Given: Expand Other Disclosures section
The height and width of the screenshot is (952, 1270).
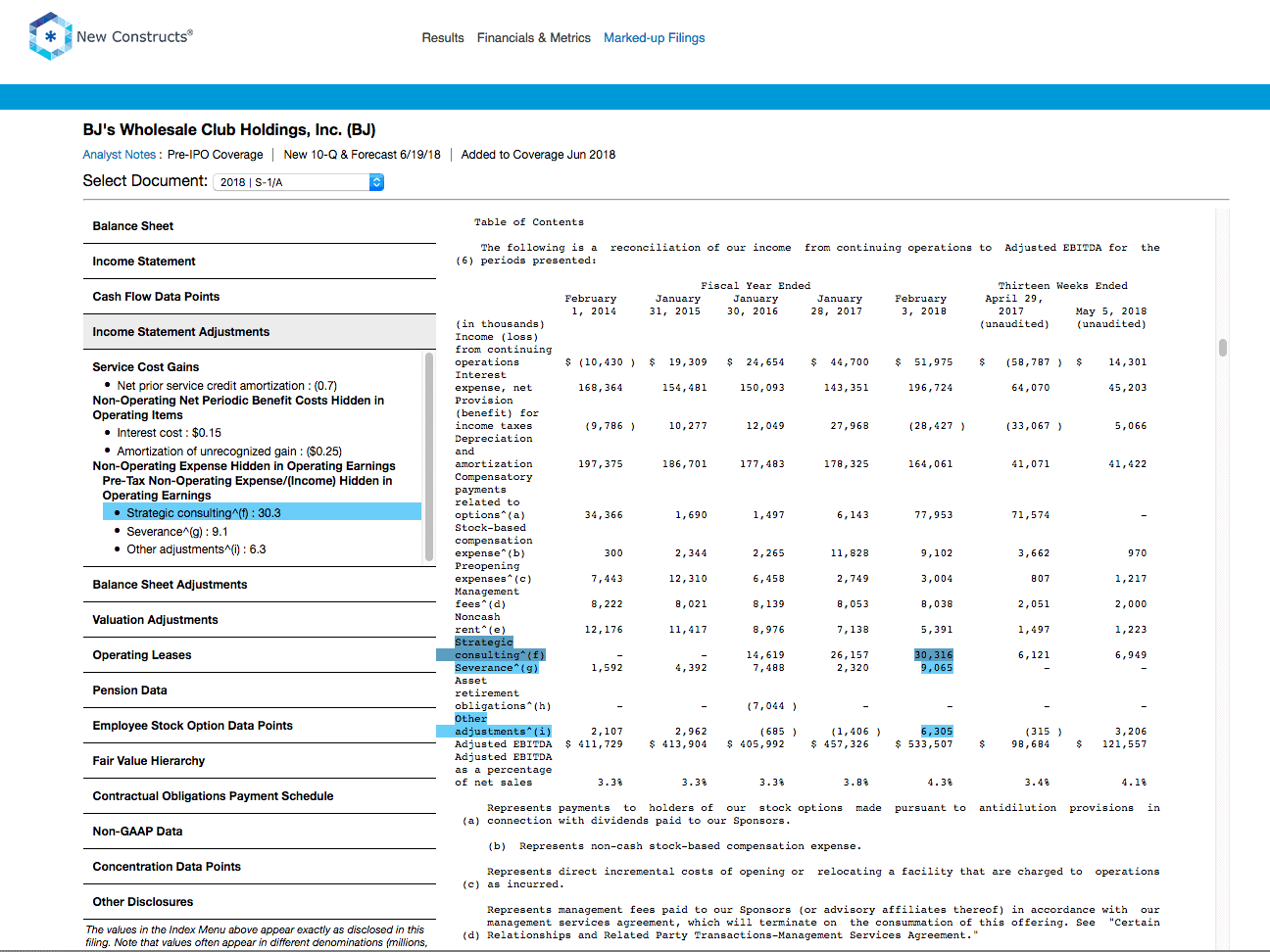Looking at the screenshot, I should pyautogui.click(x=260, y=902).
